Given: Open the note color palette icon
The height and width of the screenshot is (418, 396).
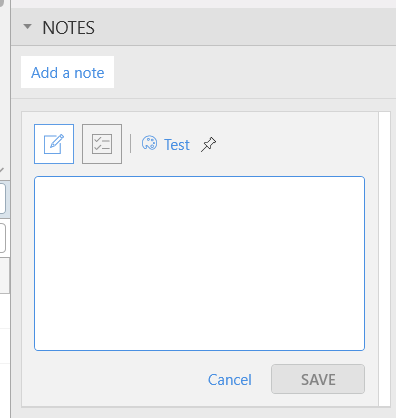Looking at the screenshot, I should coord(149,143).
